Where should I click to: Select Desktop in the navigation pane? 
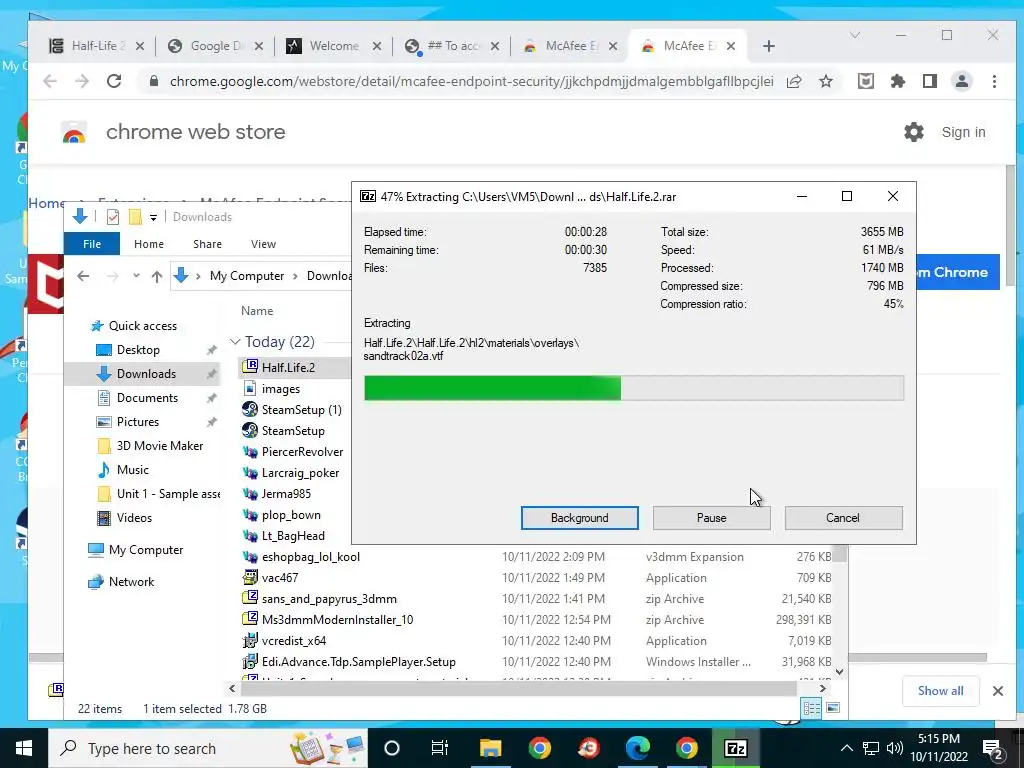point(138,349)
